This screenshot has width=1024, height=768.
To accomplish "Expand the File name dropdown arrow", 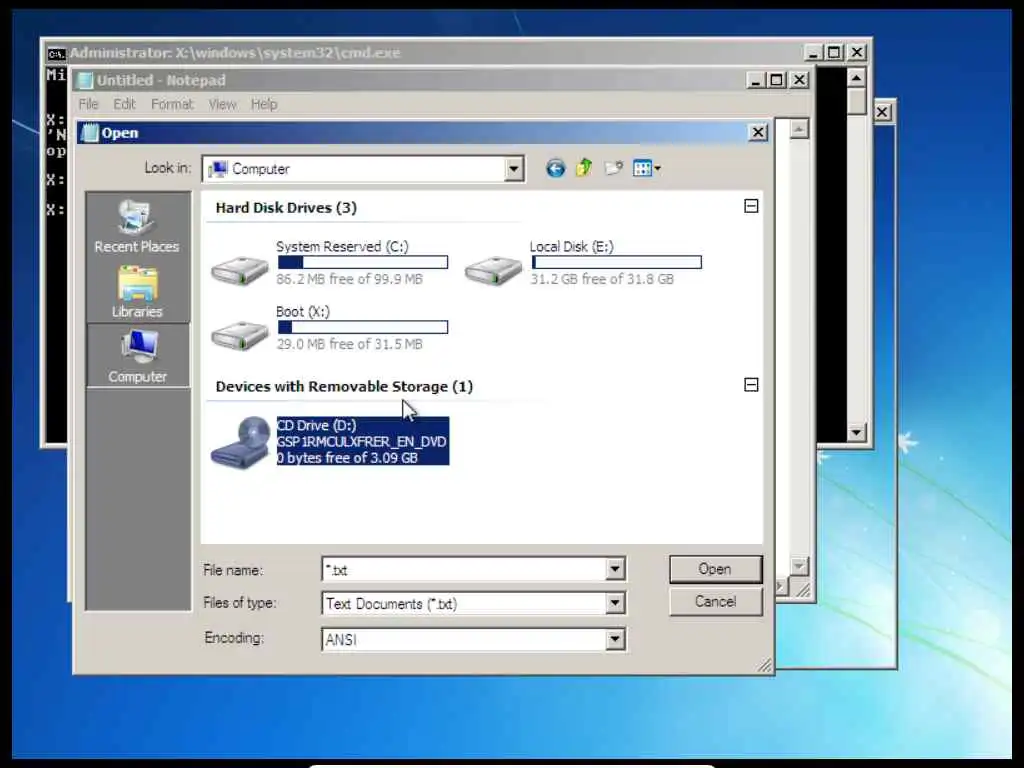I will [615, 569].
